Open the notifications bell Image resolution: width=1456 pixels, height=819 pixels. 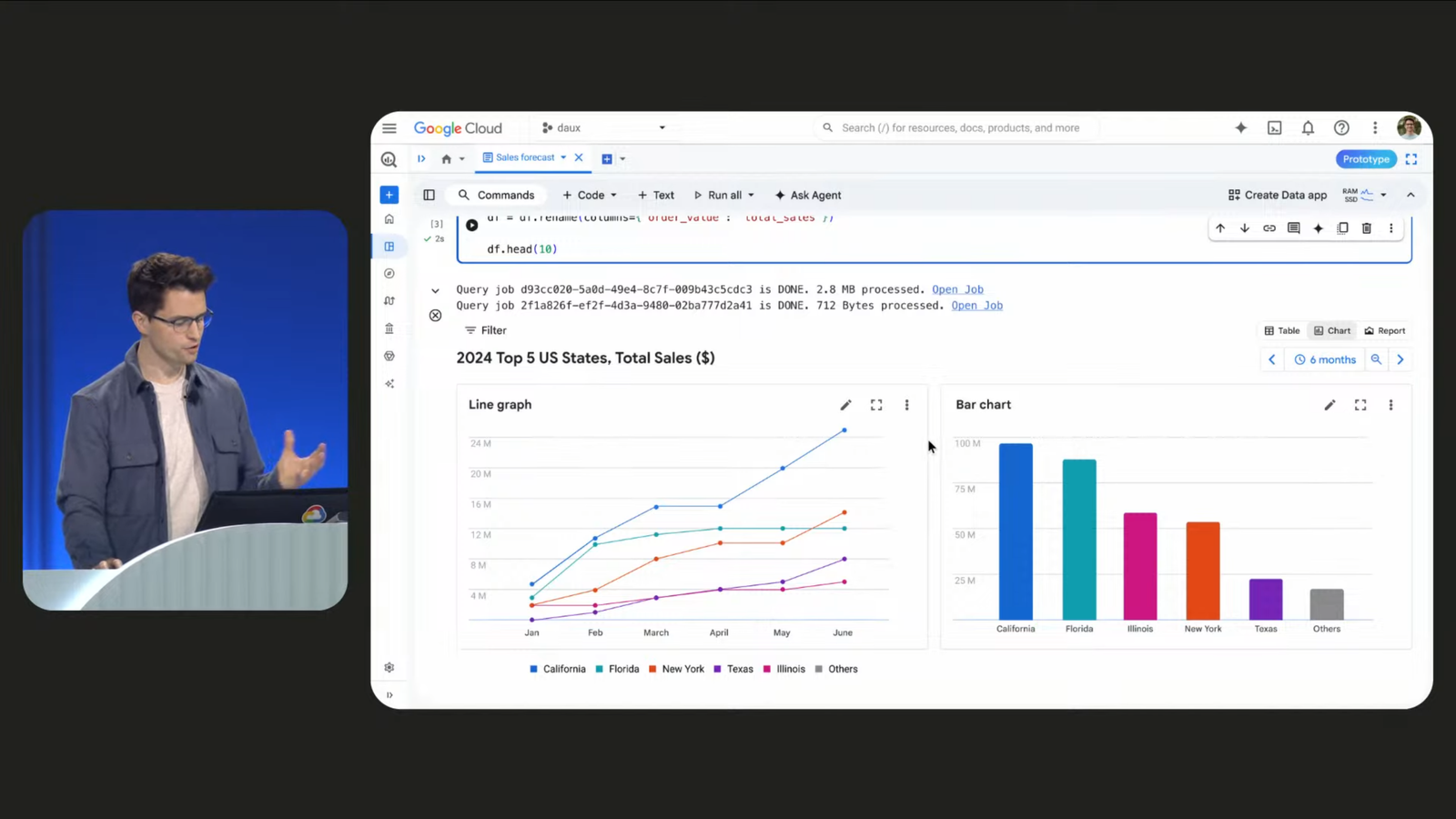click(1308, 128)
